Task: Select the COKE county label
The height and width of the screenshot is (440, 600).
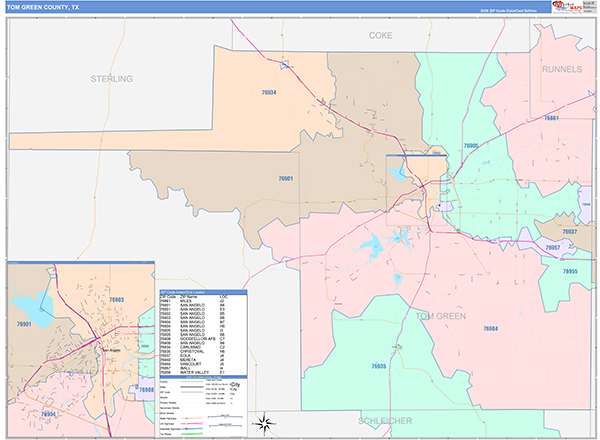Action: click(x=381, y=35)
